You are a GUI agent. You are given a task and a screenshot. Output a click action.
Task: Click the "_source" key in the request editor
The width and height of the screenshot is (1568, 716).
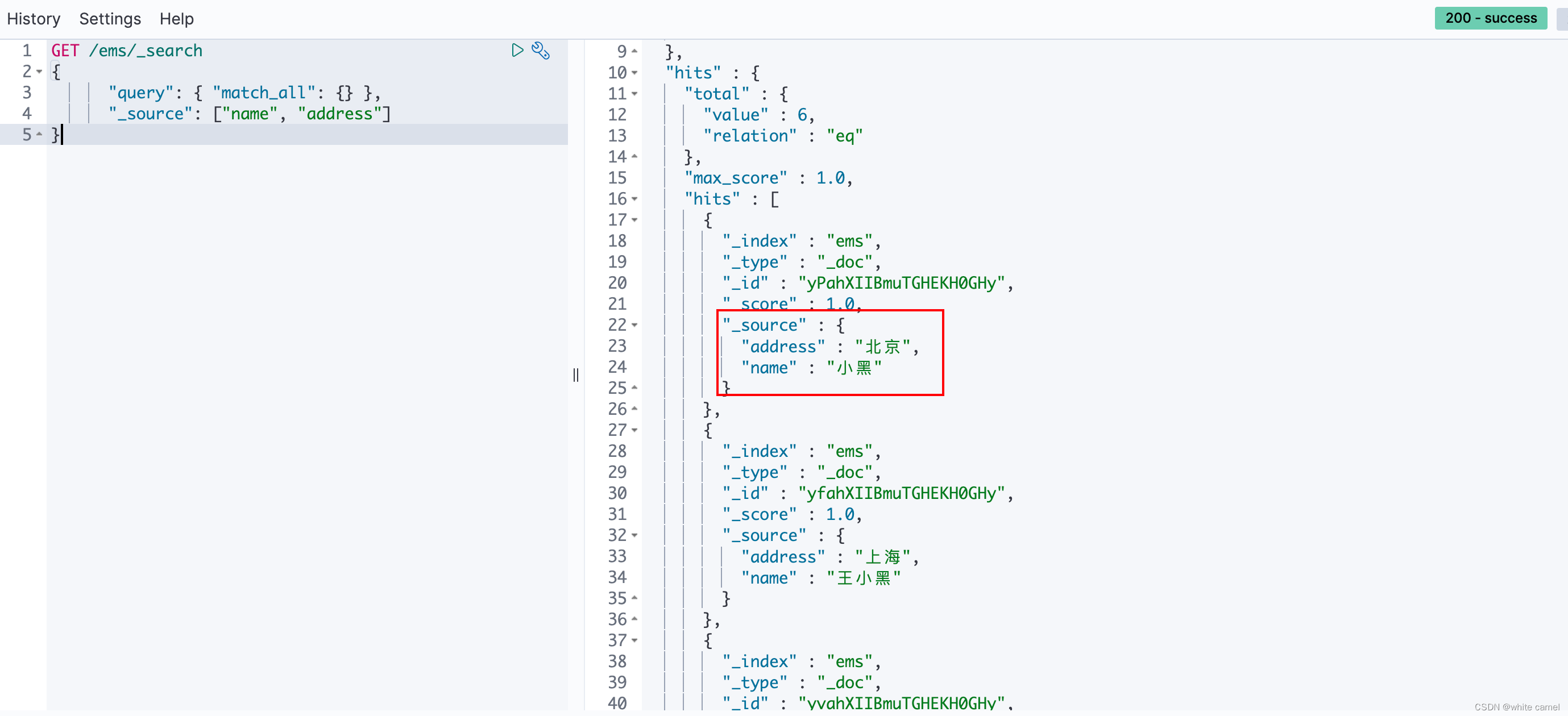150,114
